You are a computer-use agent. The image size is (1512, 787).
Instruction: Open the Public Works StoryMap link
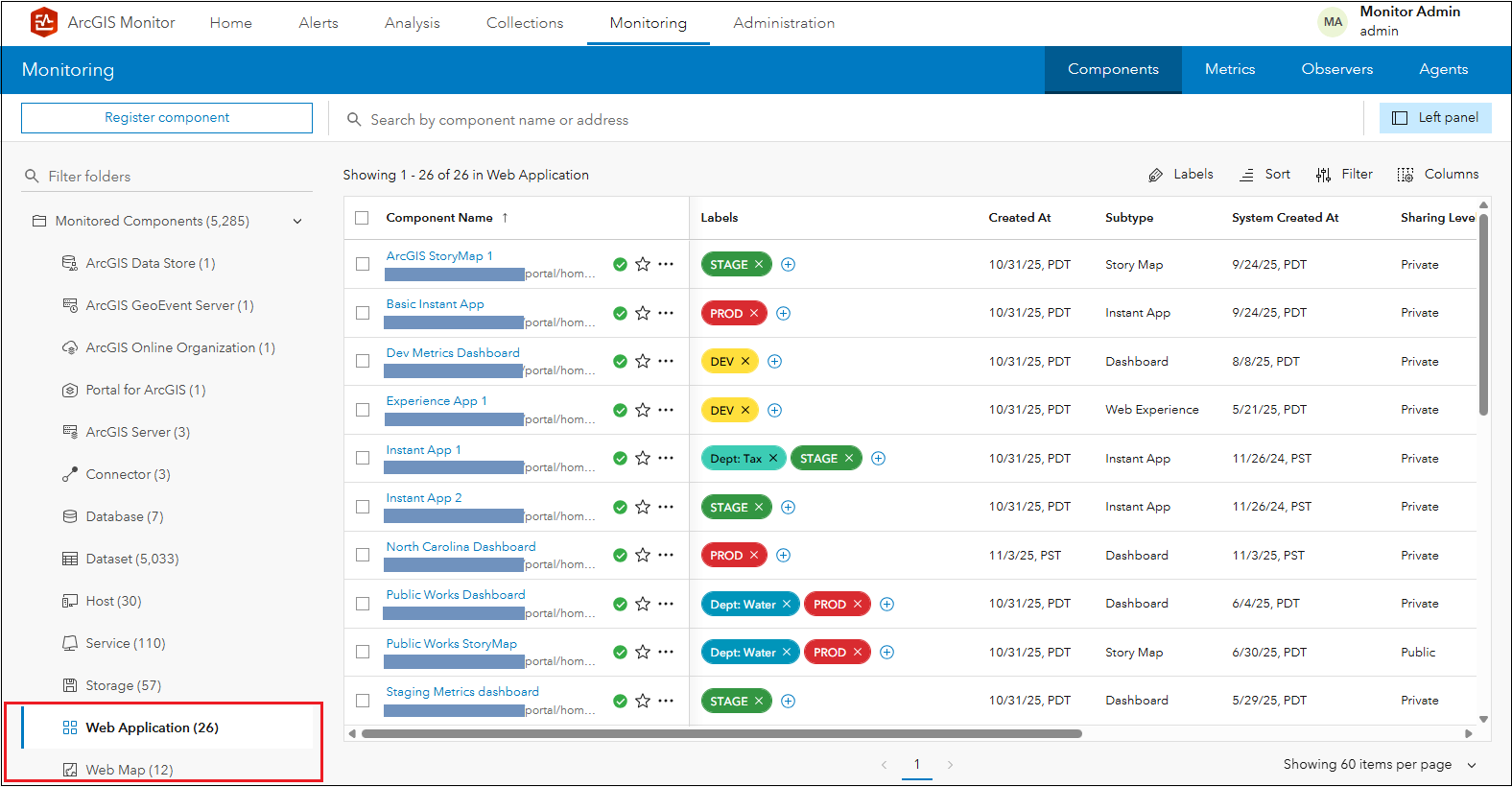pyautogui.click(x=451, y=644)
